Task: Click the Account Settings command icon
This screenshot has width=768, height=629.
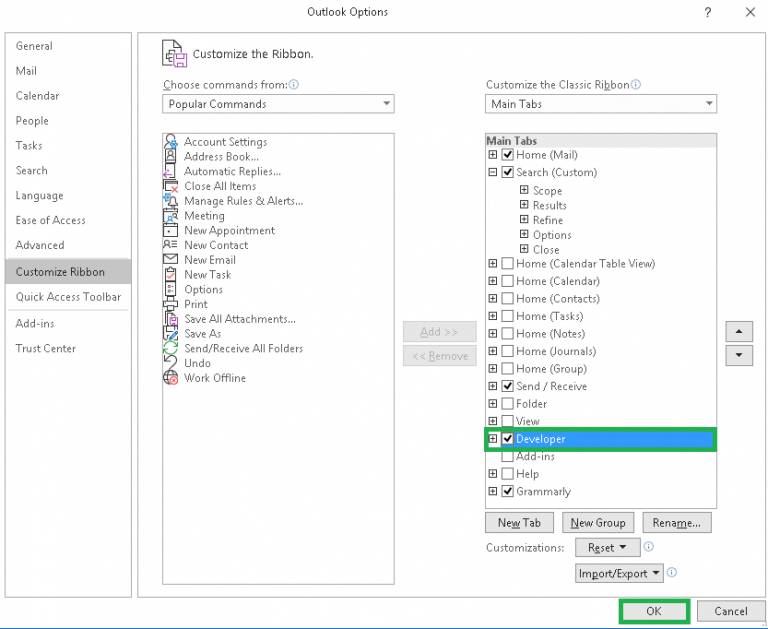Action: click(x=170, y=142)
